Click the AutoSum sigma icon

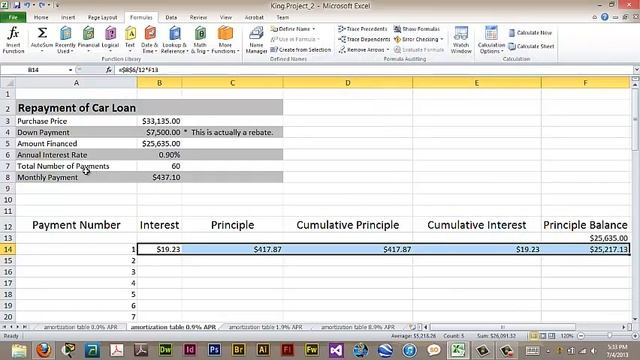pos(42,33)
